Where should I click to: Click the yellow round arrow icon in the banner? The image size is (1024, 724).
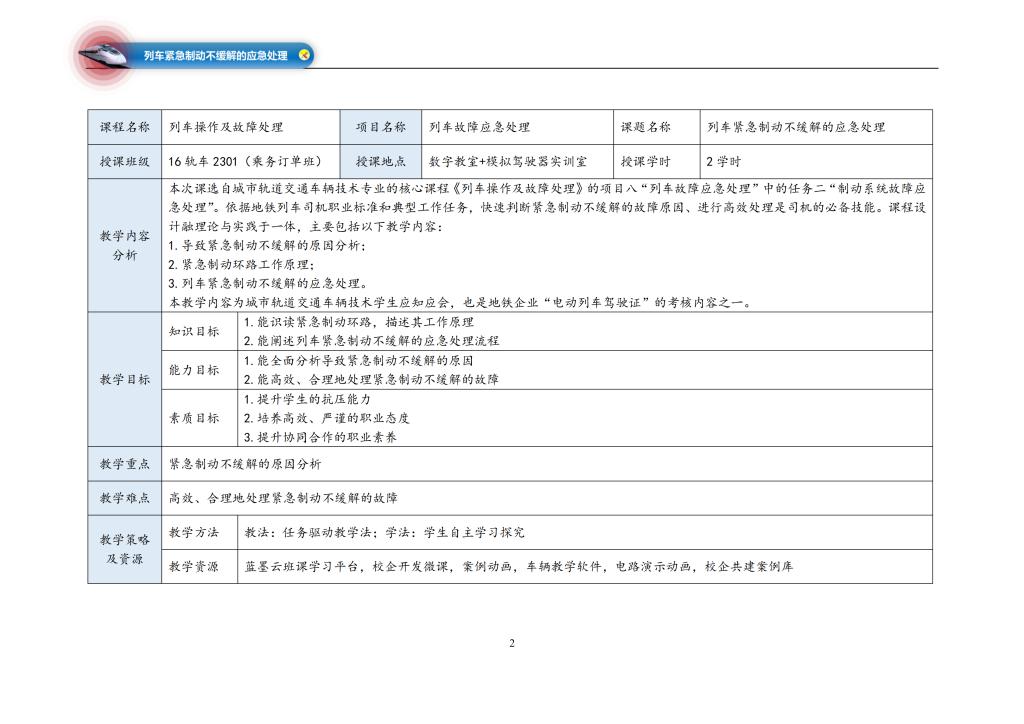[x=305, y=55]
